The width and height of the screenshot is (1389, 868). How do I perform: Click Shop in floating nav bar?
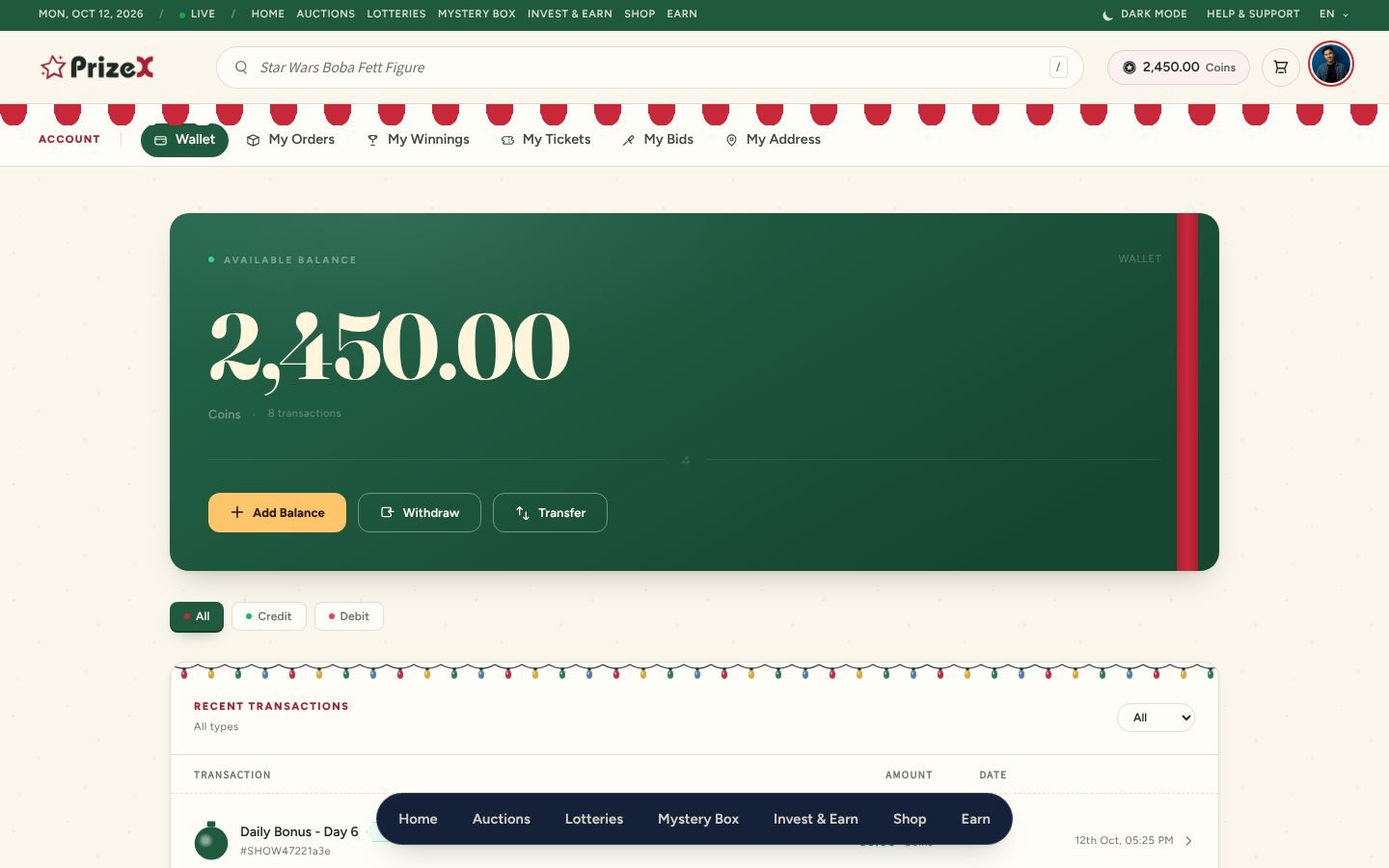coord(910,819)
